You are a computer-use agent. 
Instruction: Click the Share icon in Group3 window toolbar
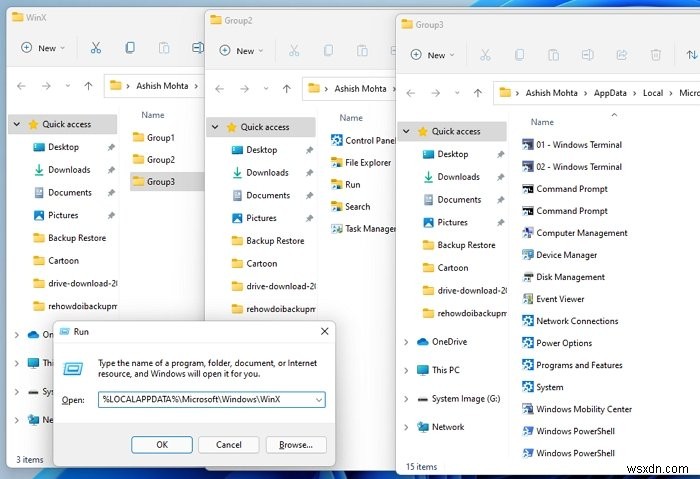(621, 55)
